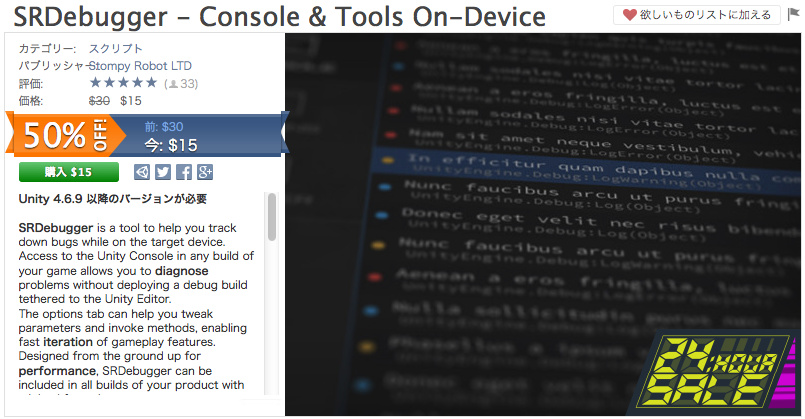Screen dimensions: 805x419
Task: Share on Google Plus icon
Action: 205,172
